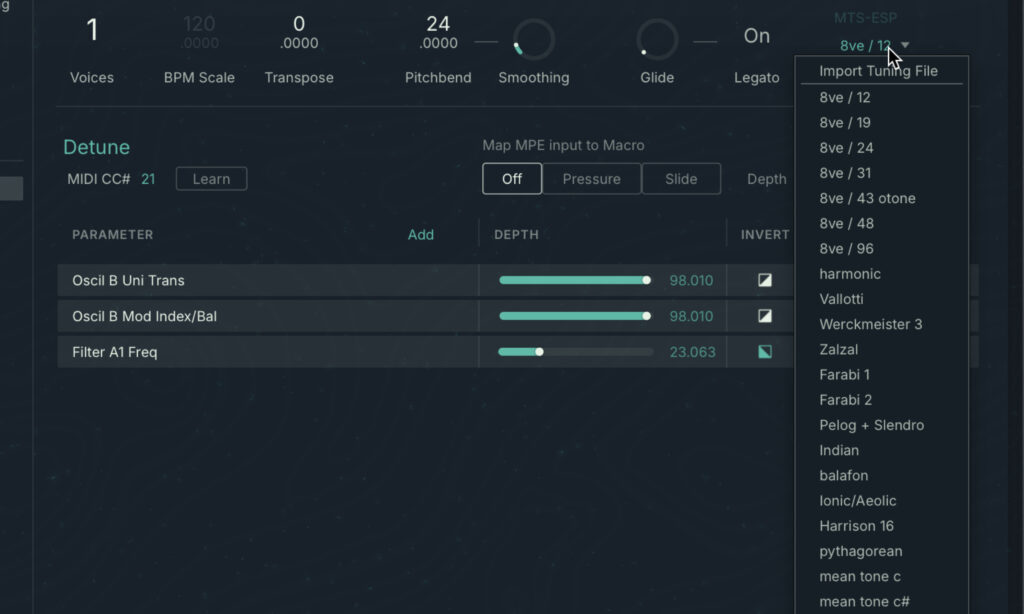1024x614 pixels.
Task: Toggle invert for Oscil B Mod Index/Bal
Action: (x=765, y=316)
